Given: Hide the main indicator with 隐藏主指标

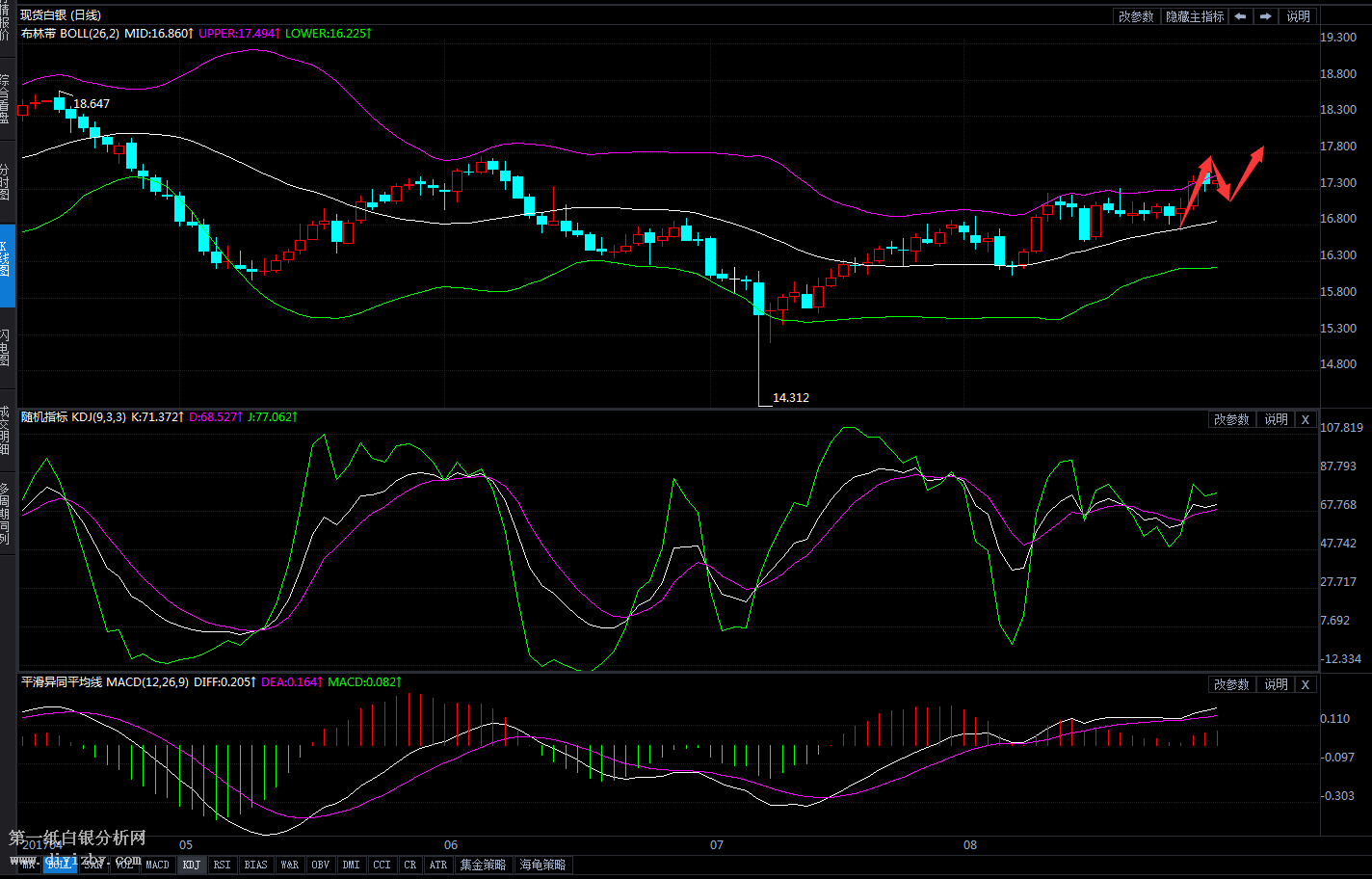Looking at the screenshot, I should tap(1194, 16).
